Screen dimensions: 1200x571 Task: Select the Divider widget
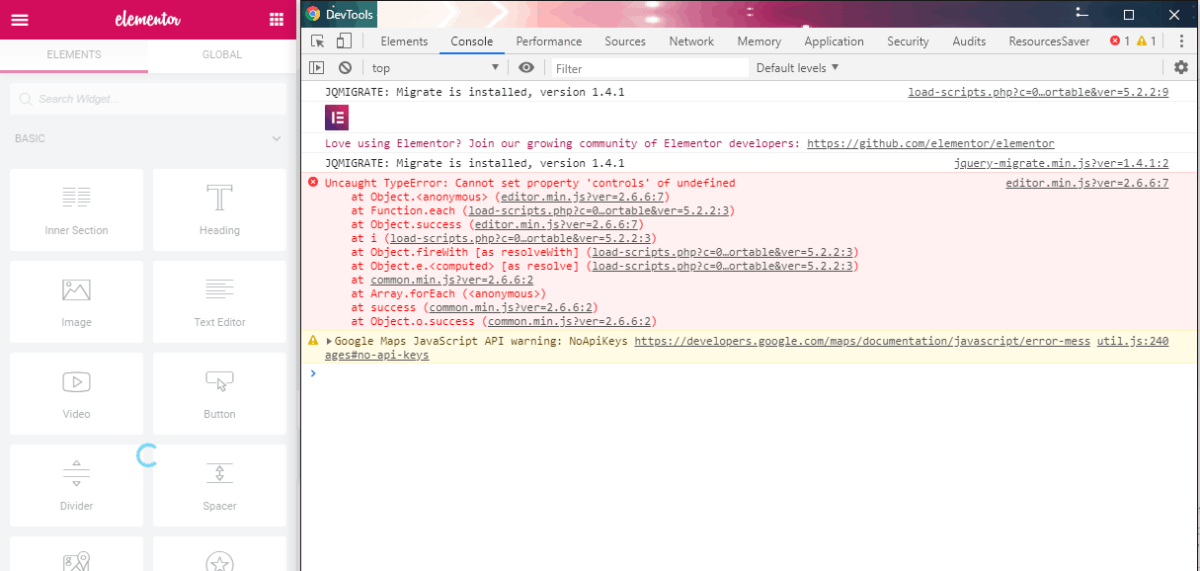coord(76,486)
